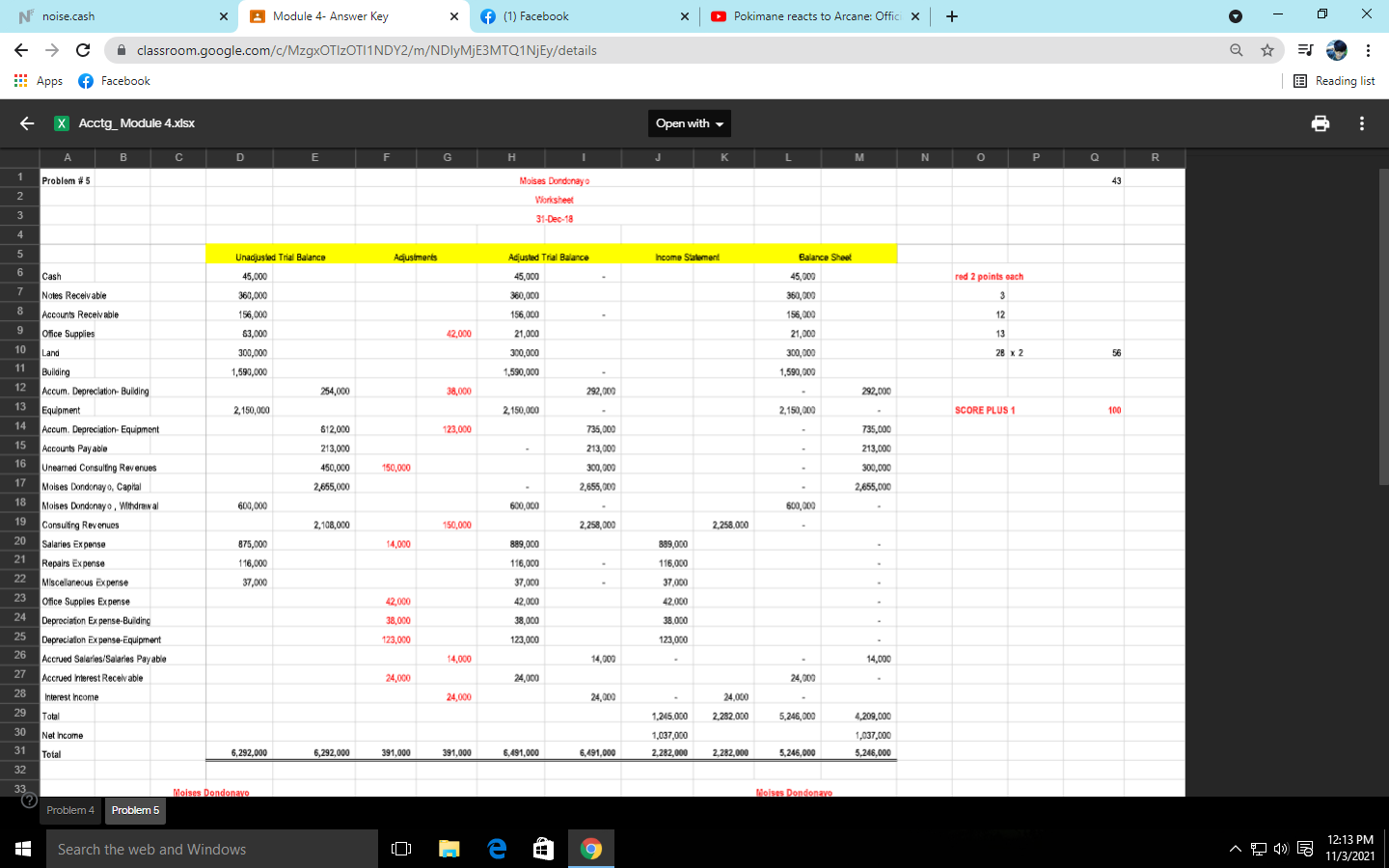Screen dimensions: 1389x868
Task: Click the Office Supplies Expense label
Action: [x=86, y=601]
